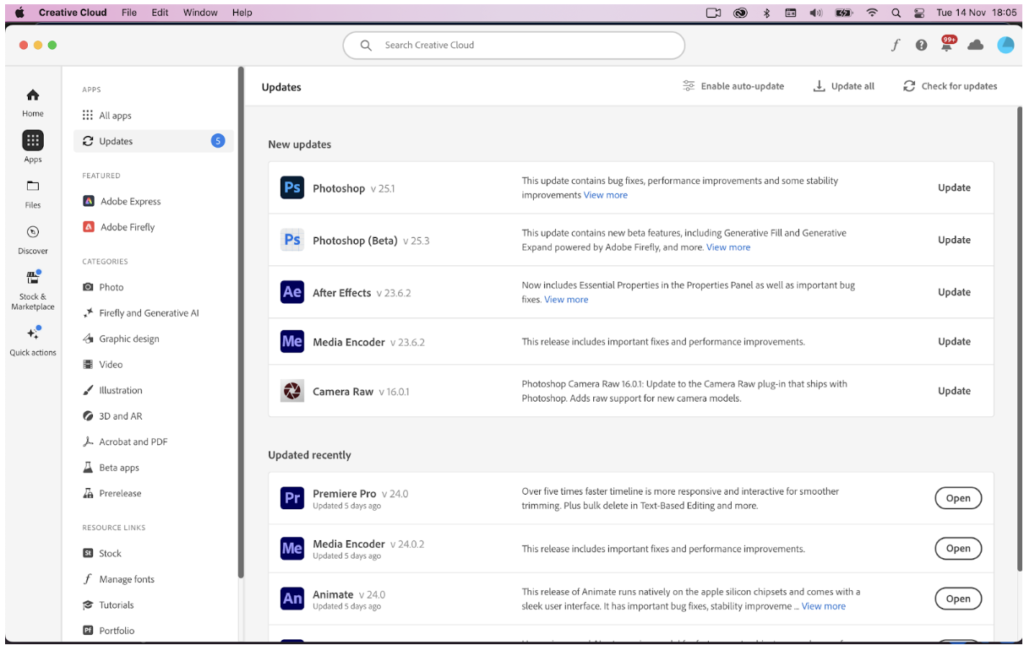This screenshot has width=1024, height=645.
Task: Open Premiere Pro v 24.0
Action: [x=958, y=498]
